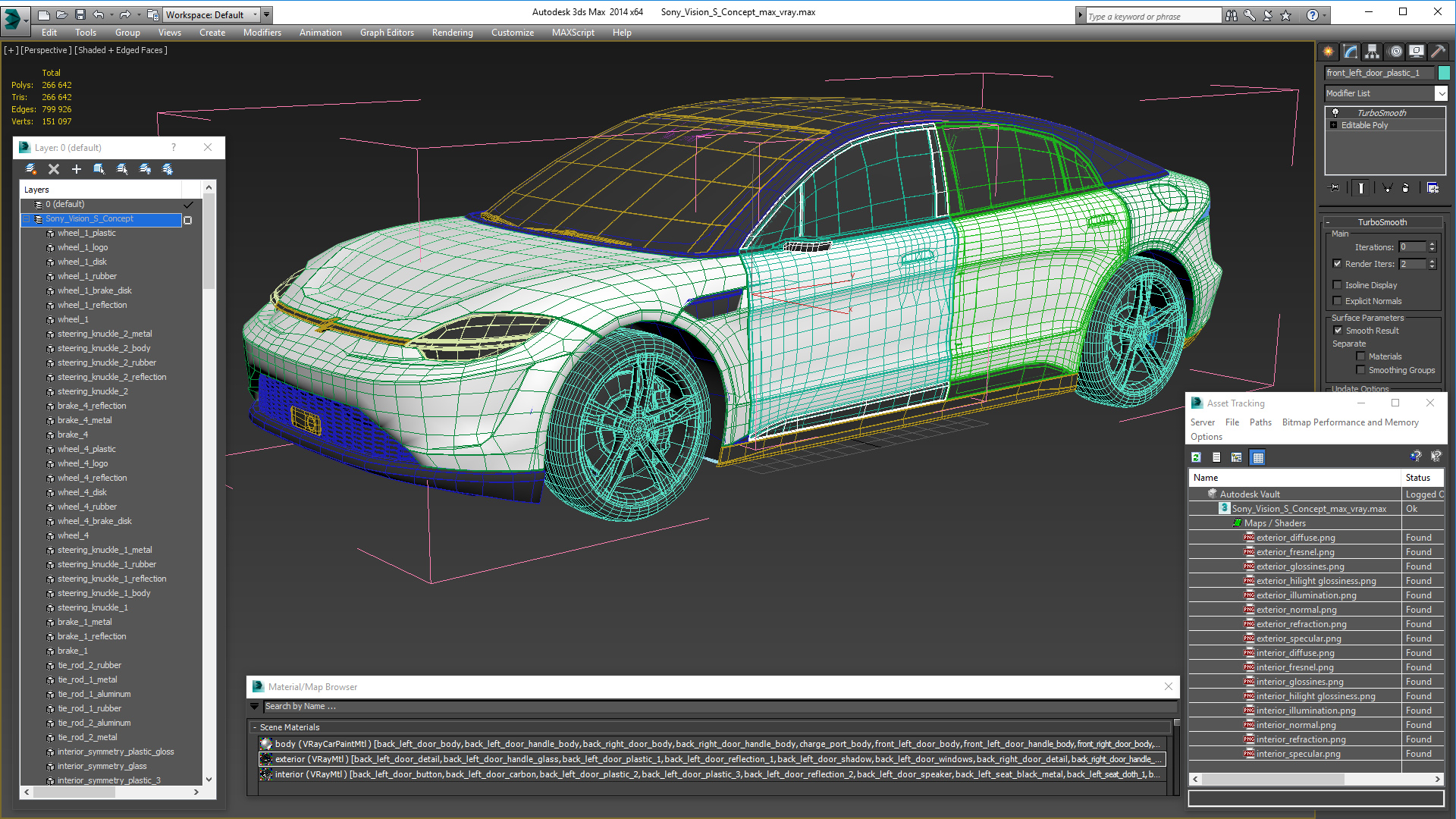The width and height of the screenshot is (1456, 819).
Task: Switch to the Utilities hammer tab
Action: (1438, 52)
